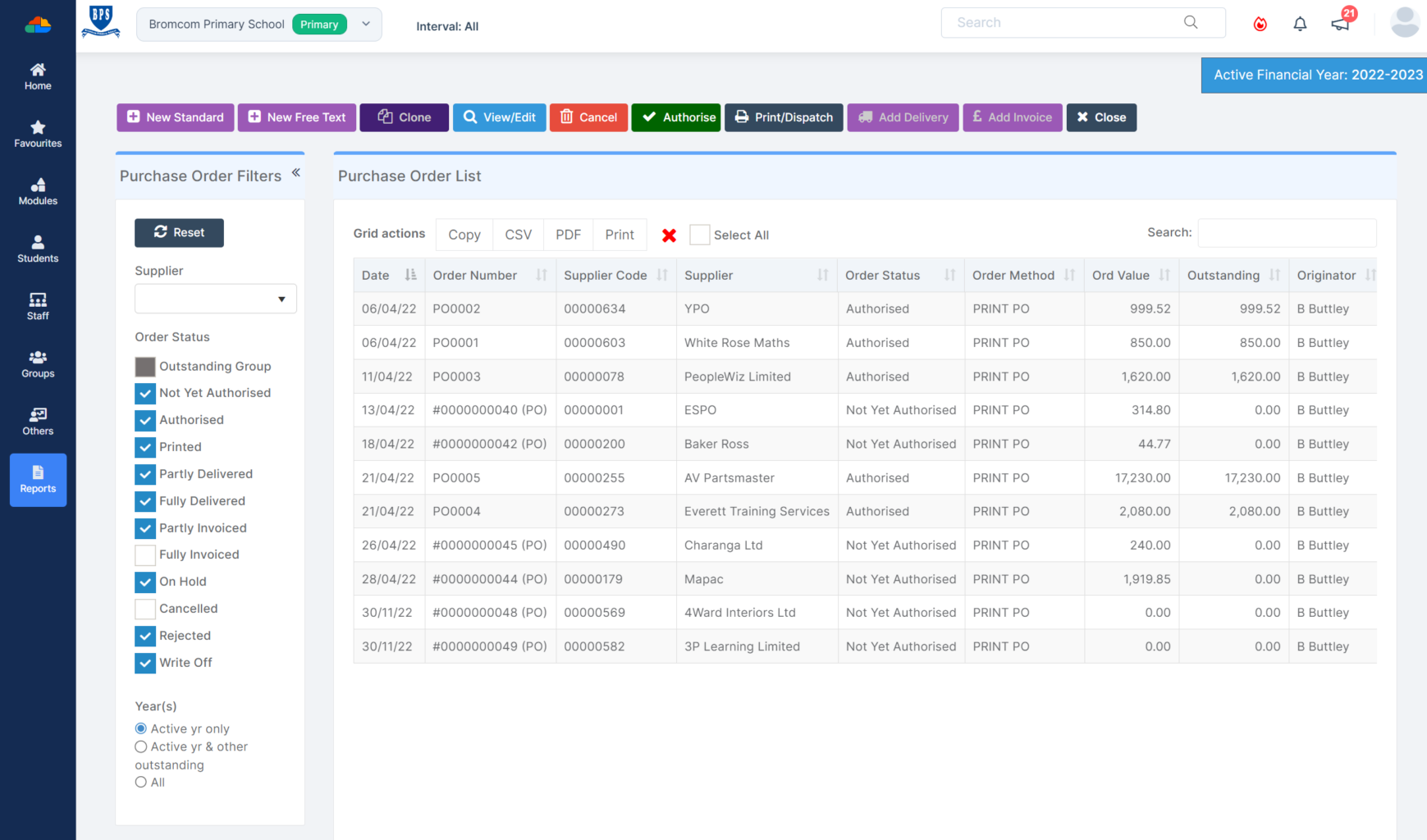Select the 'Active yr & other outstanding' radio
Image resolution: width=1427 pixels, height=840 pixels.
click(x=141, y=746)
